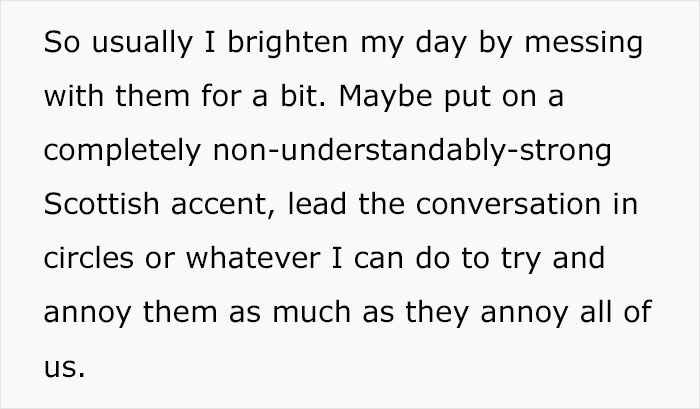This screenshot has width=700, height=409.
Task: Click the word 'messing' in first line
Action: (x=583, y=44)
